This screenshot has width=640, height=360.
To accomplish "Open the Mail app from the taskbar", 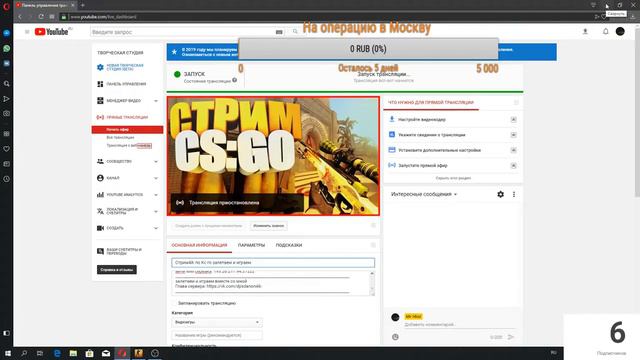I will click(106, 353).
